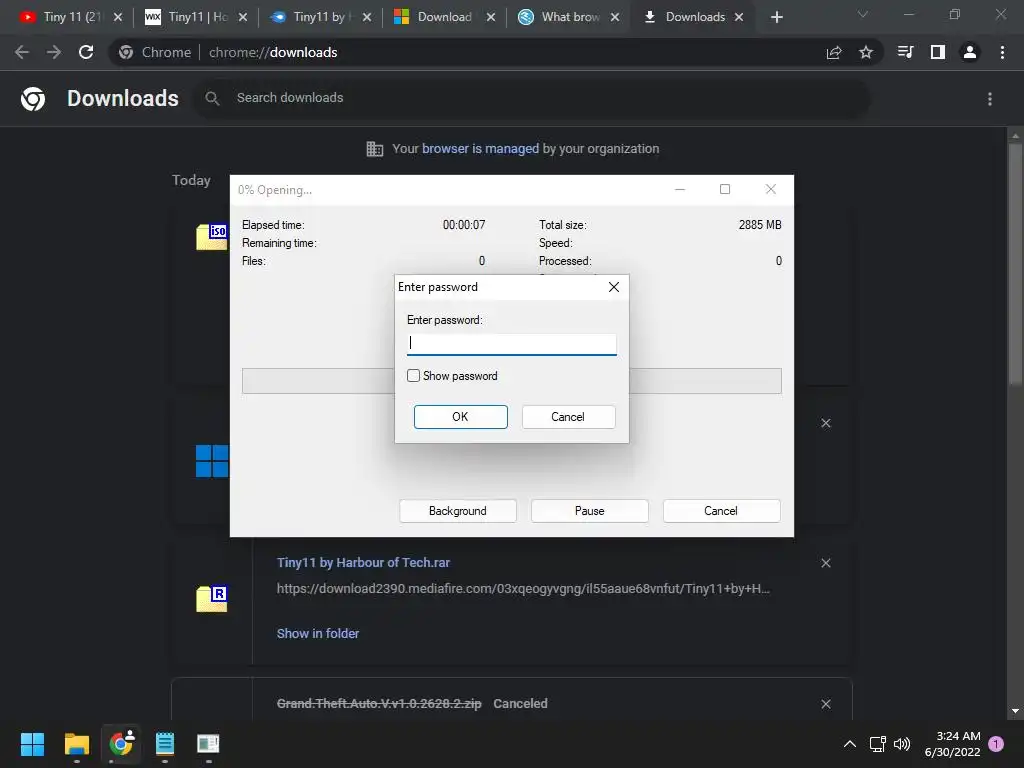Open the media control icon in toolbar
Image resolution: width=1024 pixels, height=768 pixels.
906,52
